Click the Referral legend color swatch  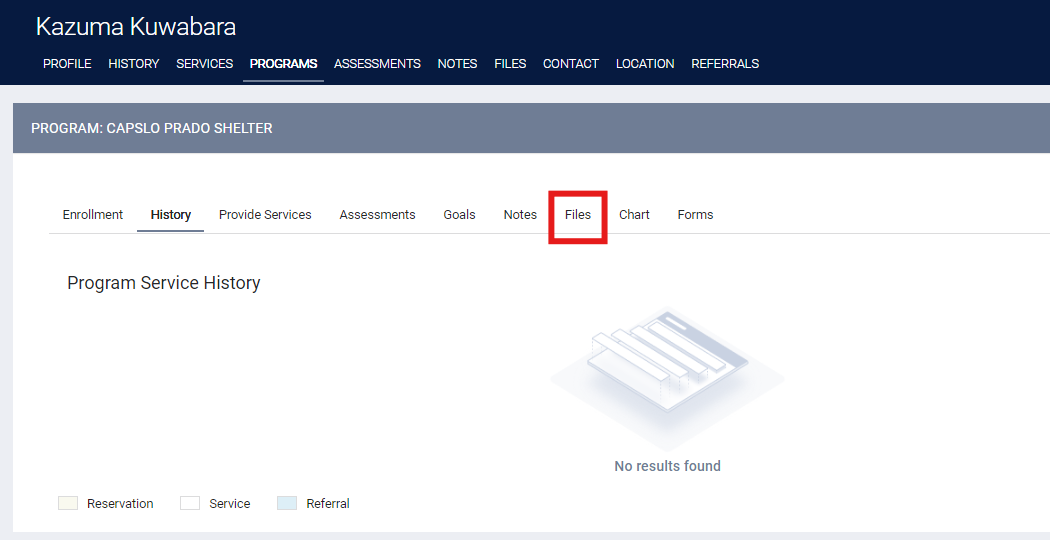tap(287, 503)
